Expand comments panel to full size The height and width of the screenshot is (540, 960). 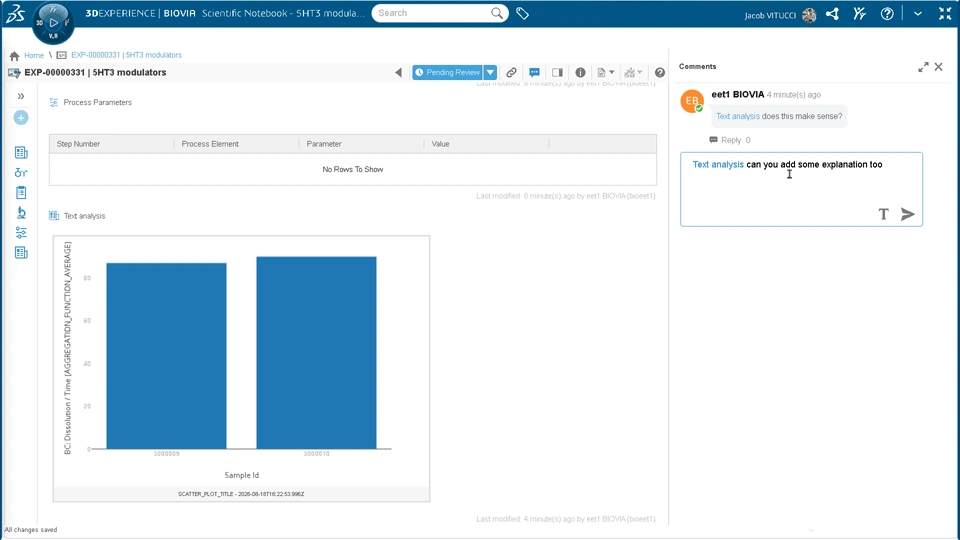[923, 67]
